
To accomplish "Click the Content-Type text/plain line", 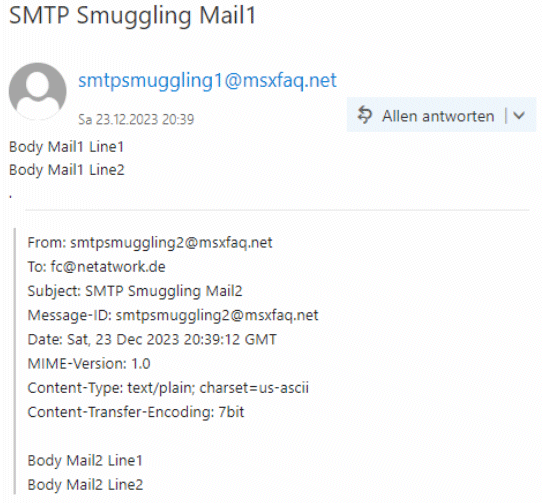I will point(168,388).
